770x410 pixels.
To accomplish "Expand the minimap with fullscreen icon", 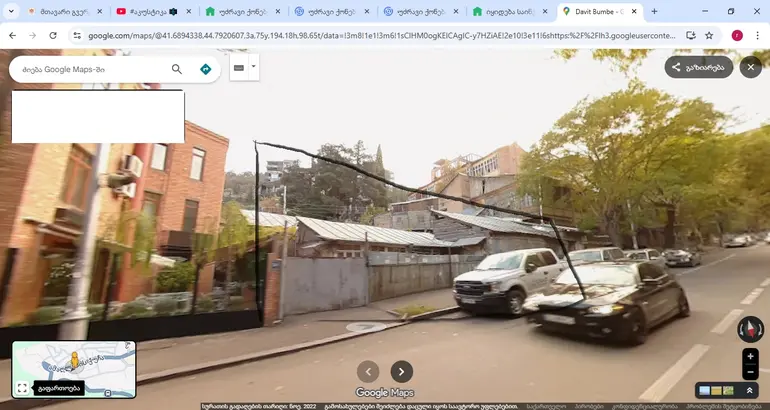I will click(x=22, y=388).
